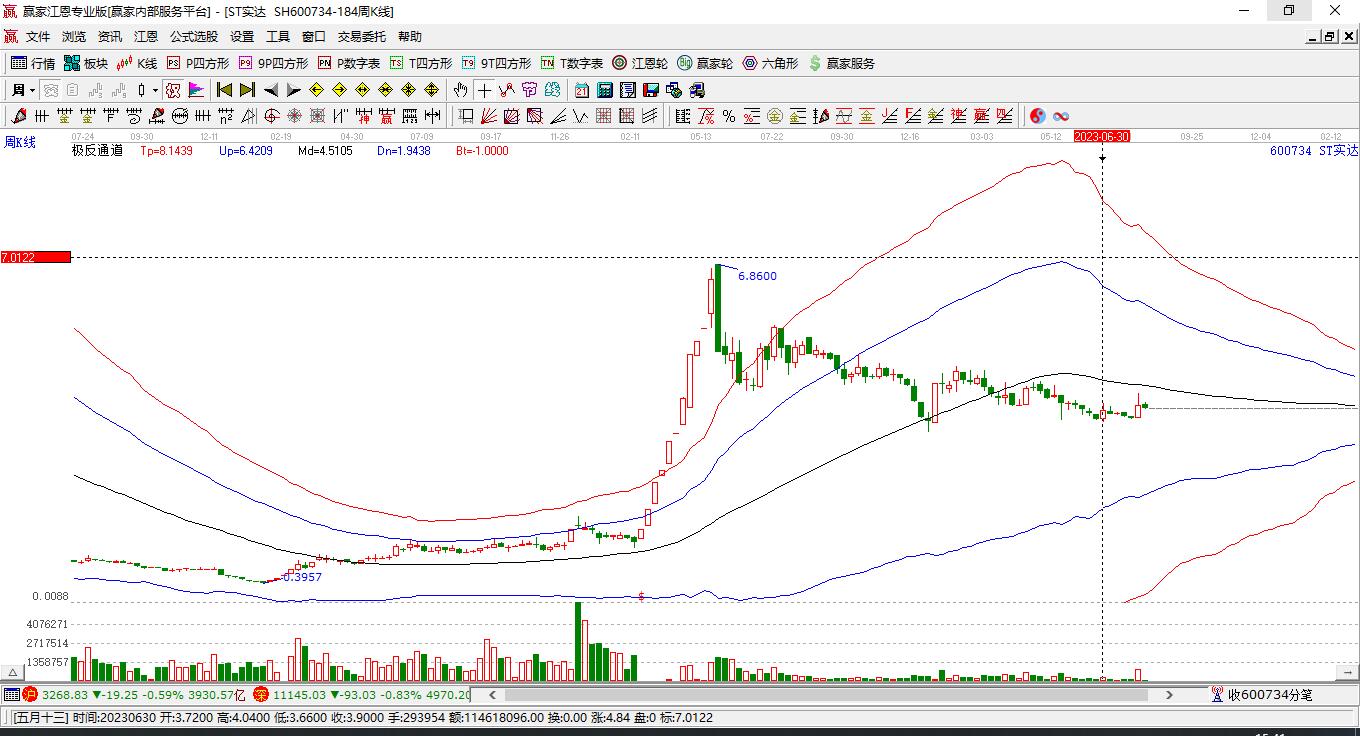
Task: Click the blue infinity symbol icon
Action: point(1061,116)
